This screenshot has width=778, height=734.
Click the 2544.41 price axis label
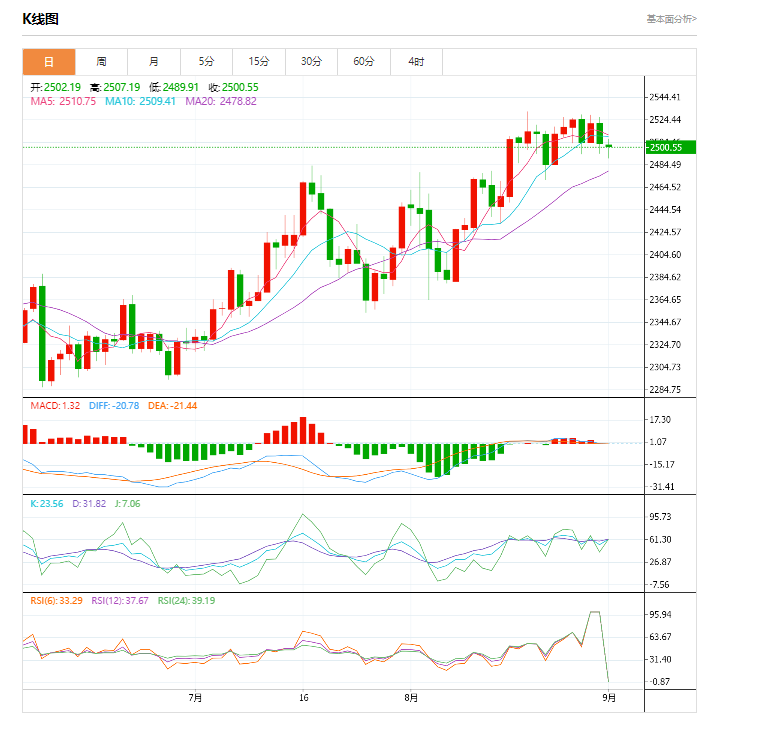[665, 97]
